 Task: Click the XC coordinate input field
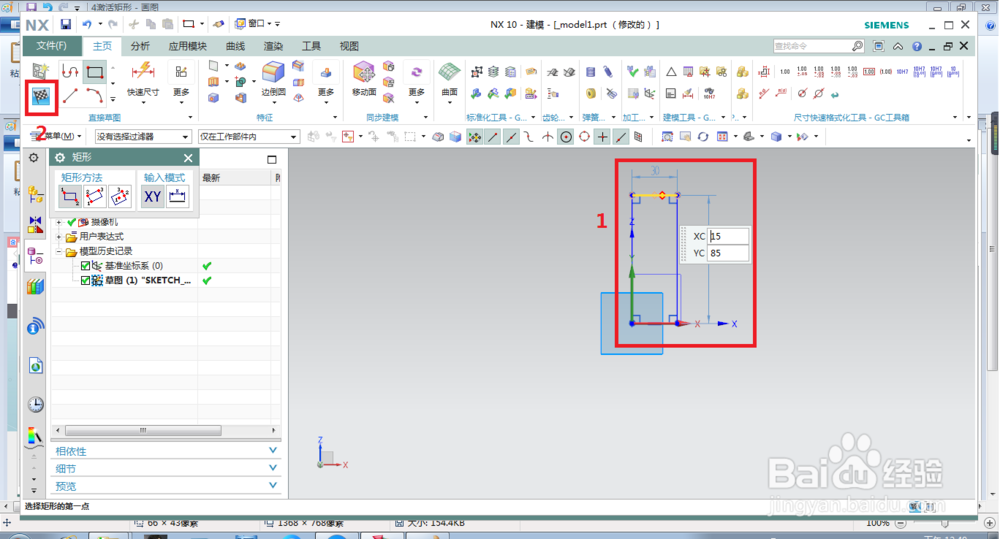click(x=727, y=236)
